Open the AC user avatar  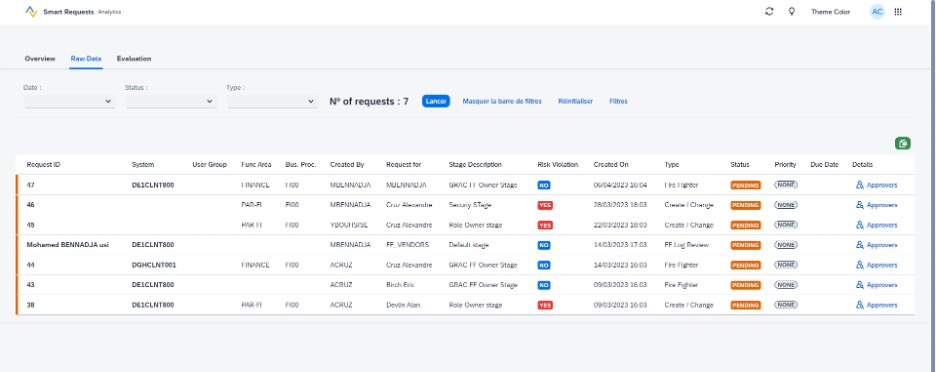point(877,11)
